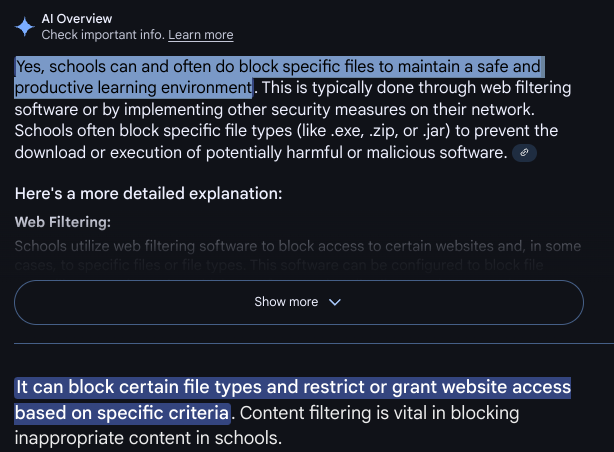Viewport: 614px width, 452px height.
Task: Click the line mentioning other security measures
Action: (274, 110)
